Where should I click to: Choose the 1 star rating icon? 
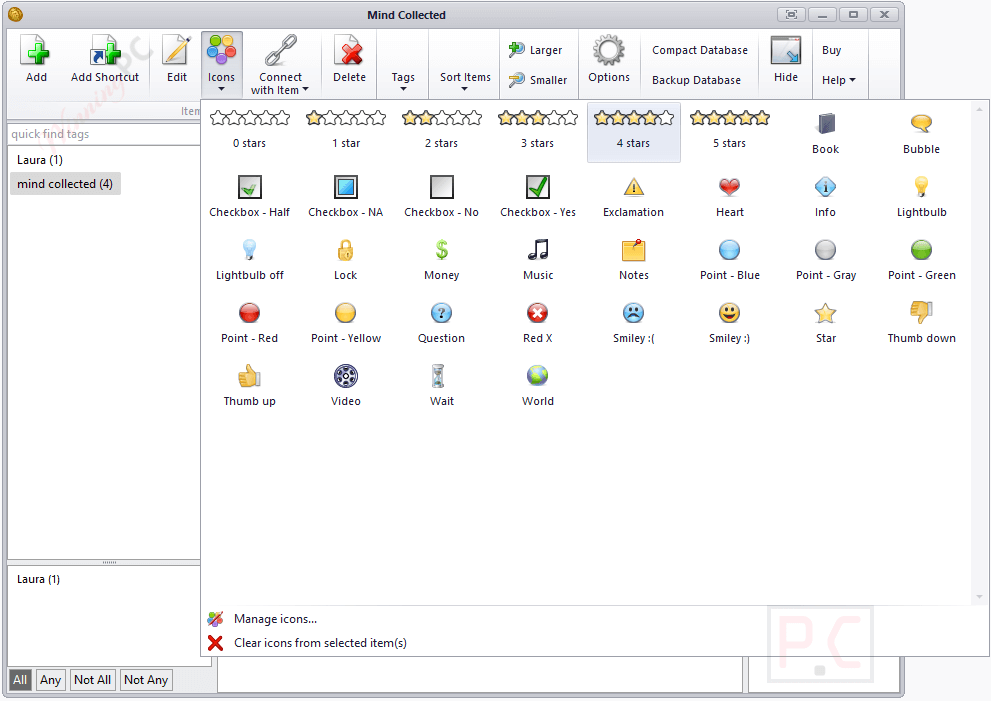(x=346, y=130)
